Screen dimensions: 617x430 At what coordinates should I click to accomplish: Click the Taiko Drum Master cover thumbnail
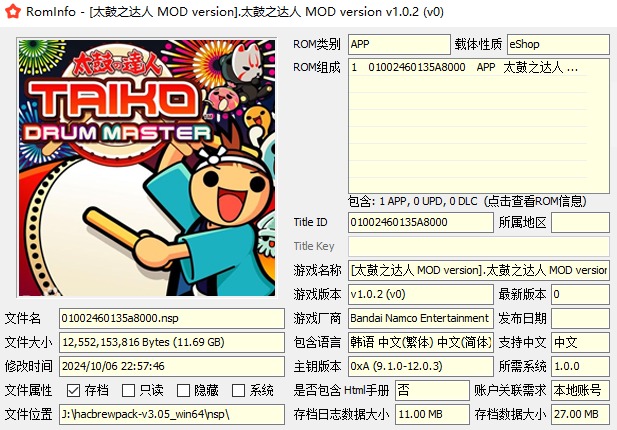pos(146,167)
